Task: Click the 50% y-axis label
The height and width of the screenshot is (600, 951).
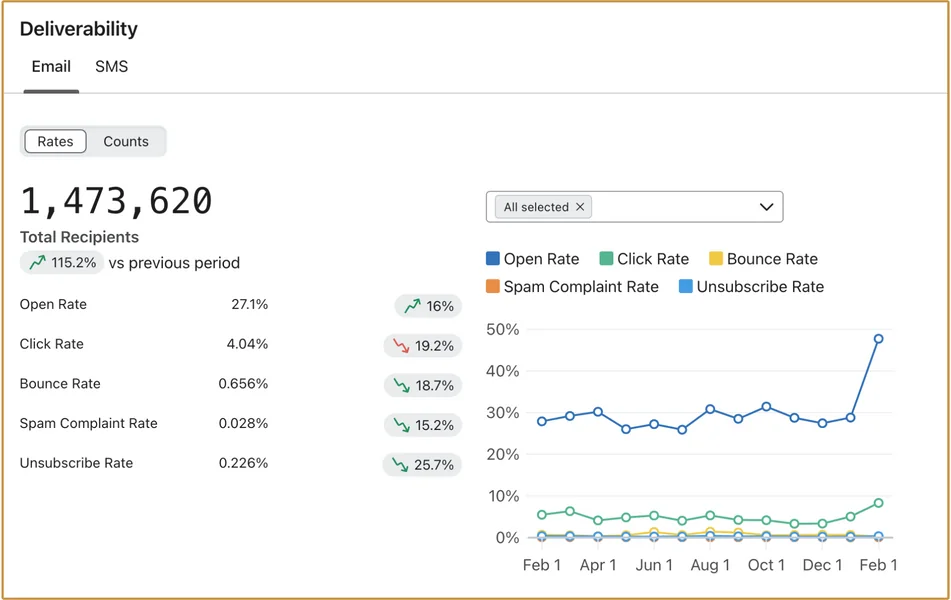Action: 503,329
